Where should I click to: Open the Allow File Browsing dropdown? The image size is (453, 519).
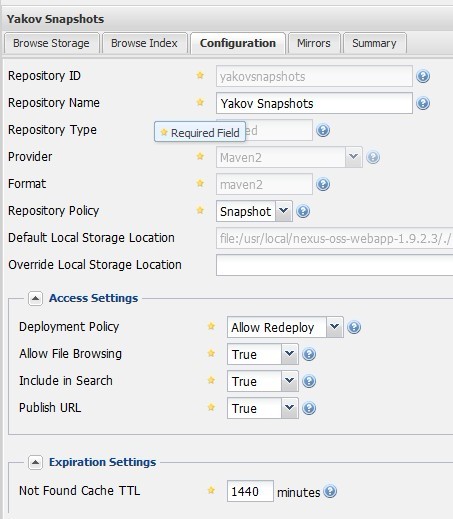click(289, 354)
